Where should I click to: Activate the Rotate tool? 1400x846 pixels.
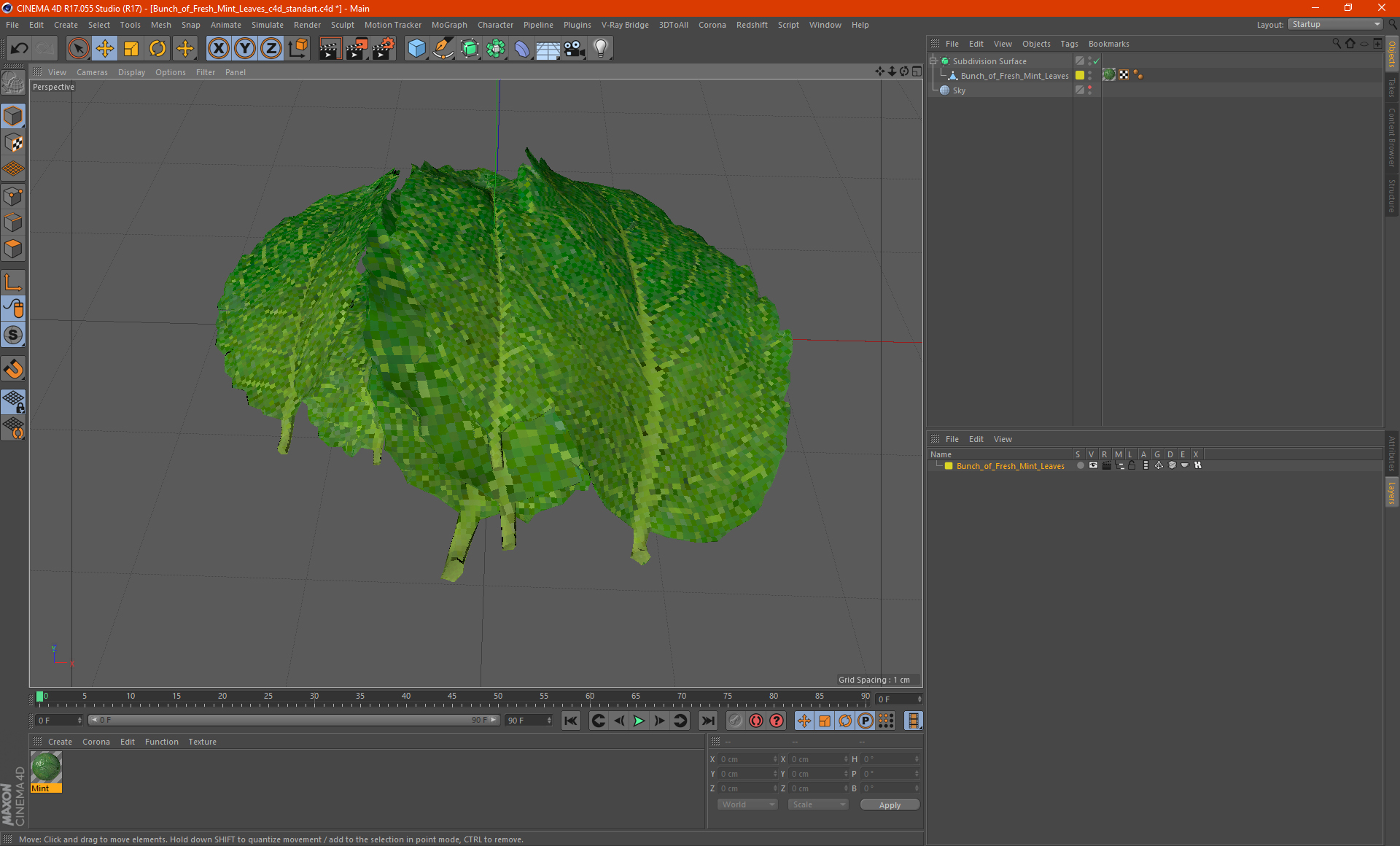pyautogui.click(x=157, y=49)
